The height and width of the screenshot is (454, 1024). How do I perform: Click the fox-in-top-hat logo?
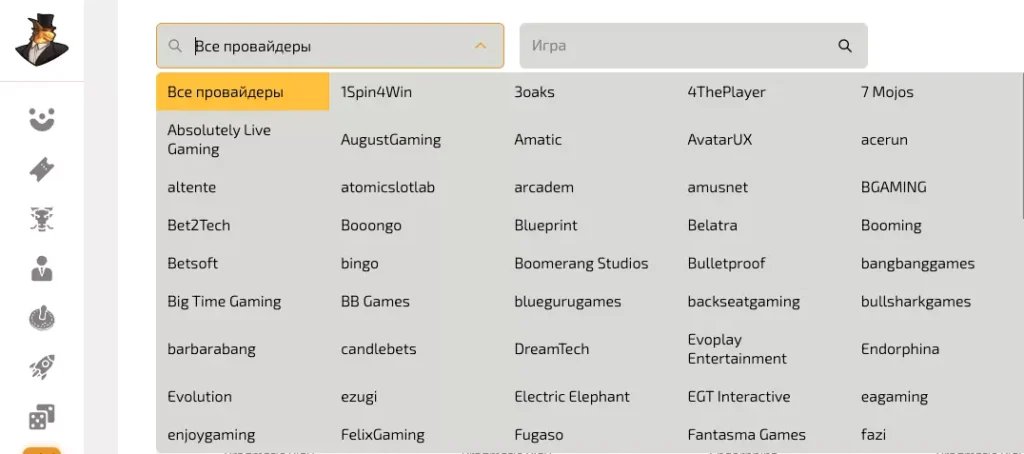click(42, 39)
